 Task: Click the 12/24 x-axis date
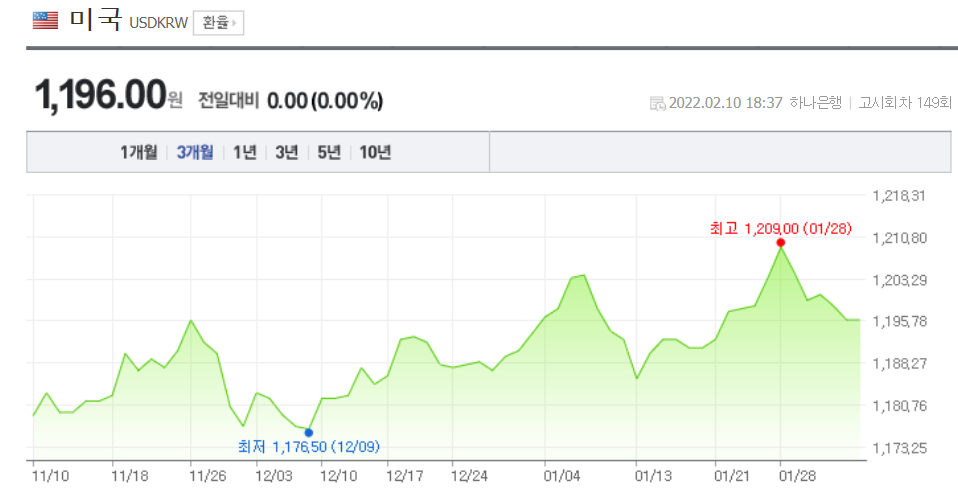coord(470,476)
